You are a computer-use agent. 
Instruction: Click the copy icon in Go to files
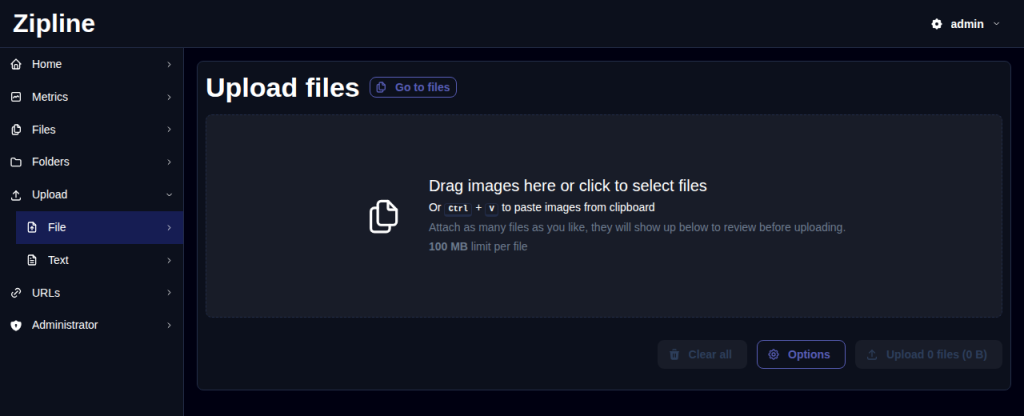point(381,88)
